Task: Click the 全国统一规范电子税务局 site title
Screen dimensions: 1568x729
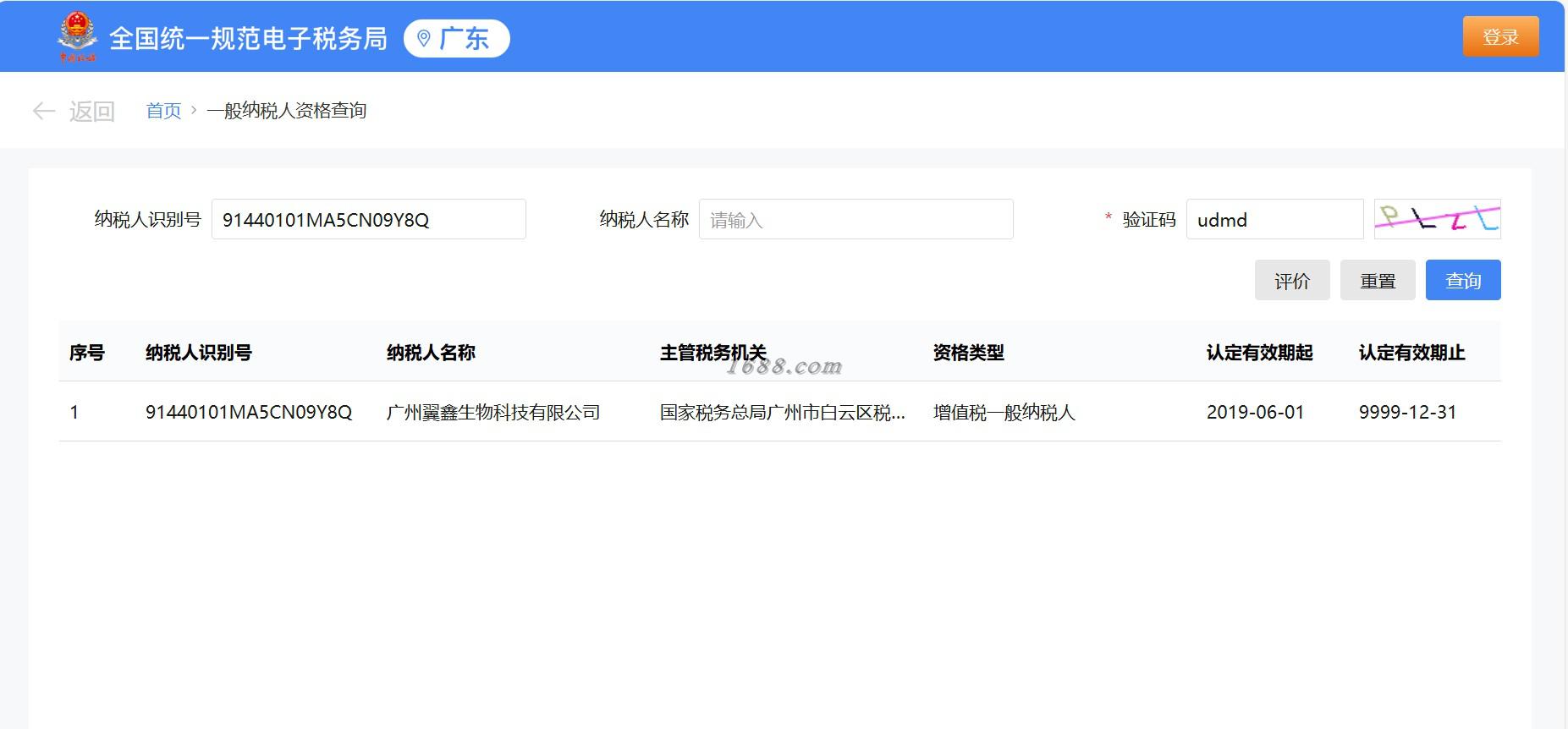Action: tap(248, 39)
